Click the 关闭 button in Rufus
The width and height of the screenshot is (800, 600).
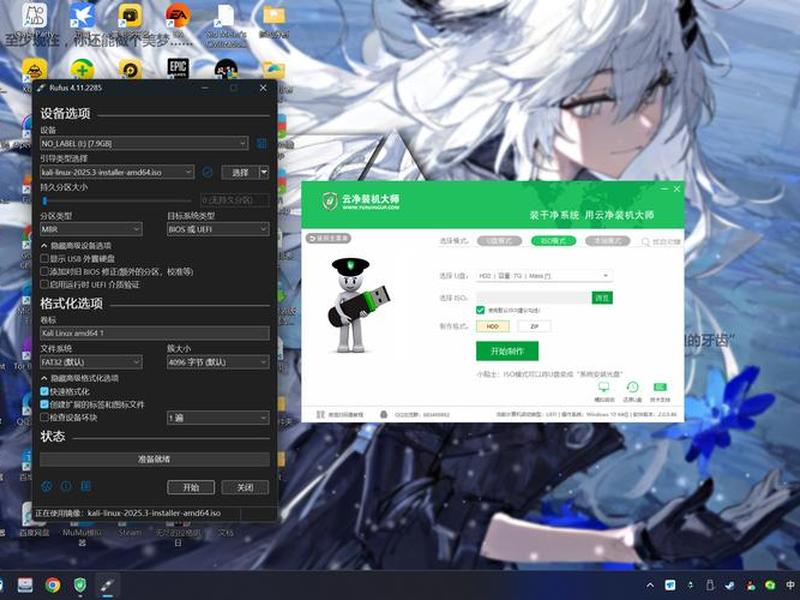[x=245, y=487]
